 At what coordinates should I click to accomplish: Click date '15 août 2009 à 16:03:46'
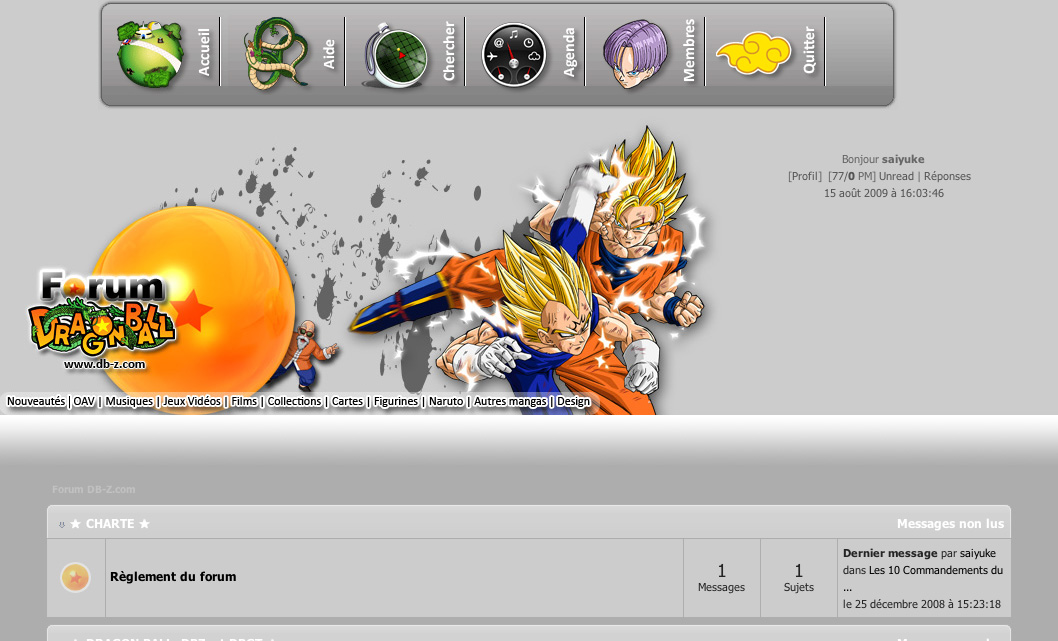[x=884, y=193]
